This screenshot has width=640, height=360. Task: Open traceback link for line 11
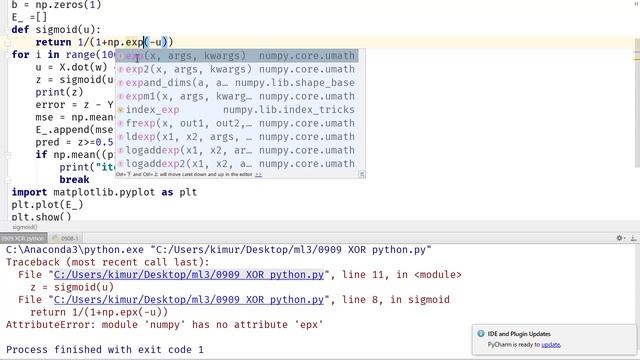(189, 275)
